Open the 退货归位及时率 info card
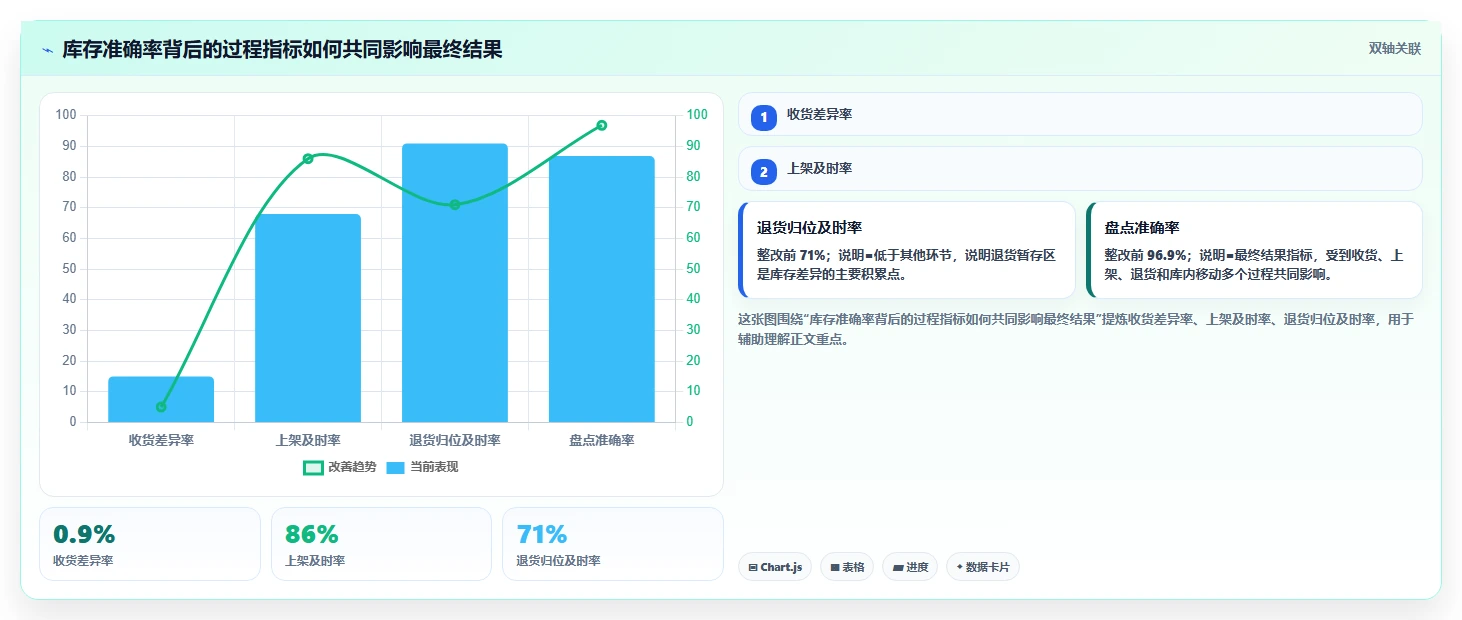The height and width of the screenshot is (620, 1462). [907, 250]
